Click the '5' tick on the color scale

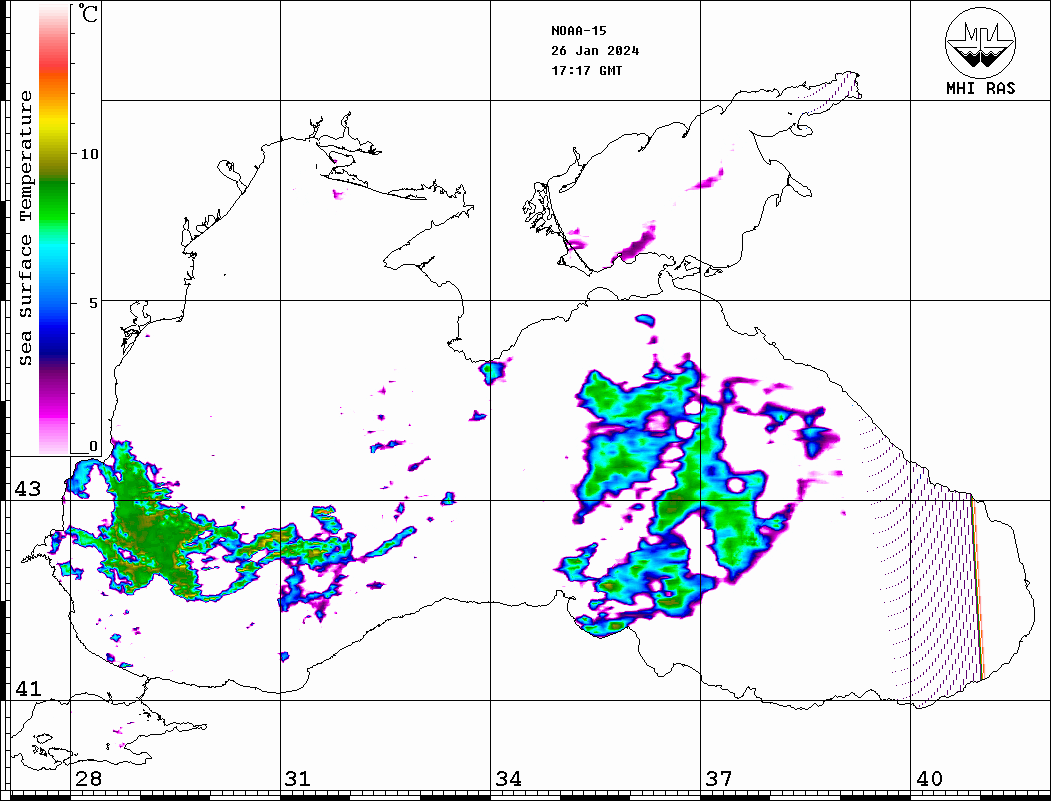tap(92, 303)
